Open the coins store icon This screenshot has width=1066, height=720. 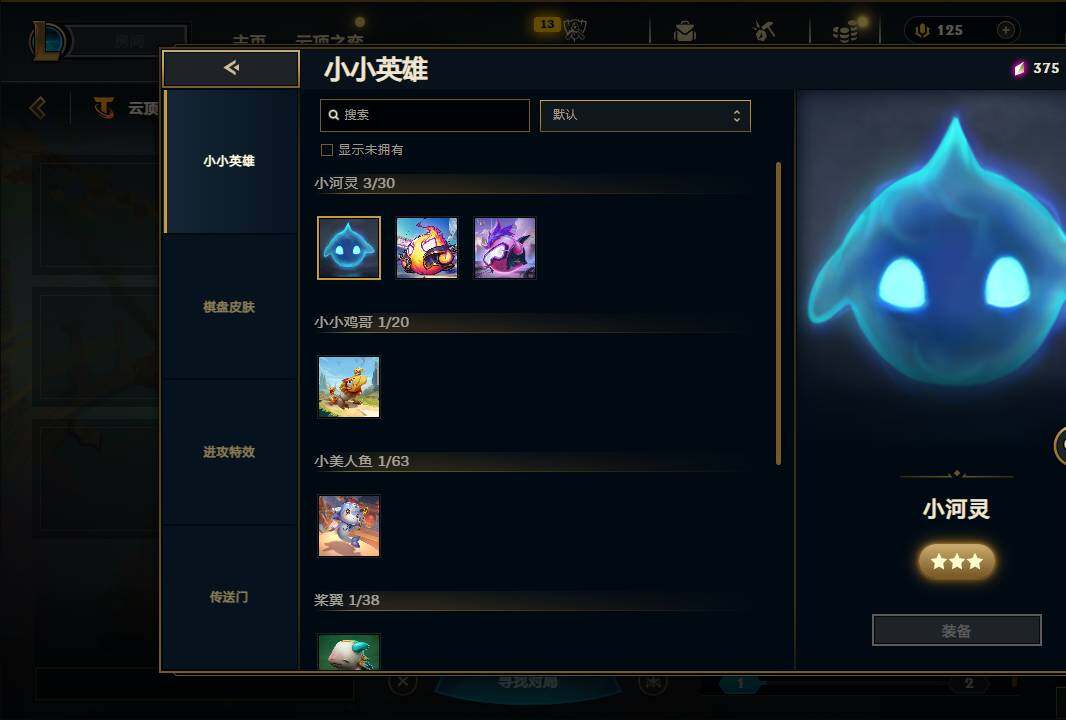(x=845, y=31)
